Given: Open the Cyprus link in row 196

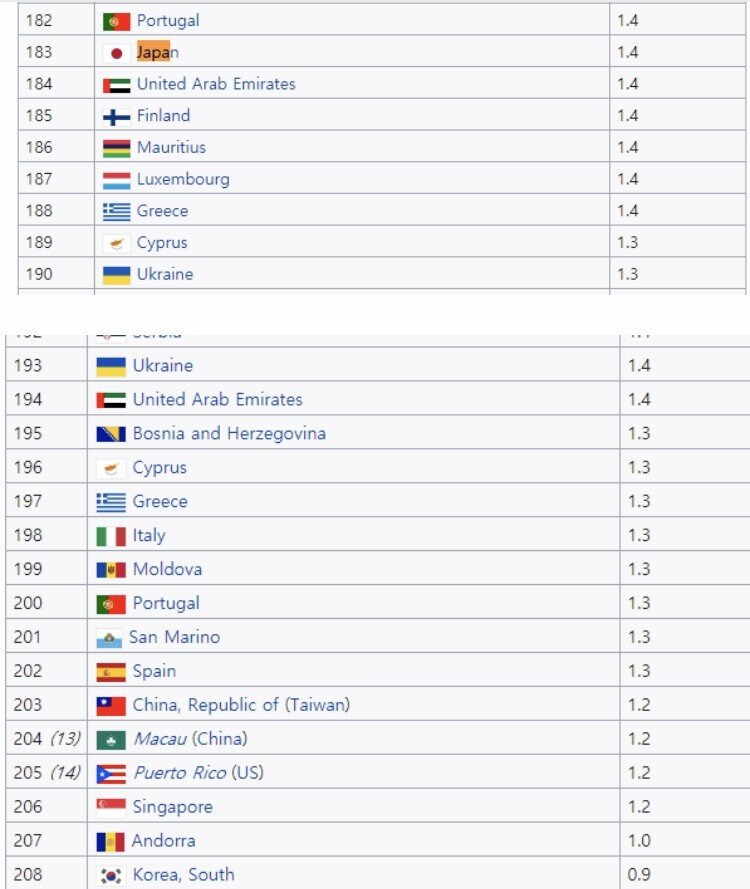Looking at the screenshot, I should coord(159,468).
